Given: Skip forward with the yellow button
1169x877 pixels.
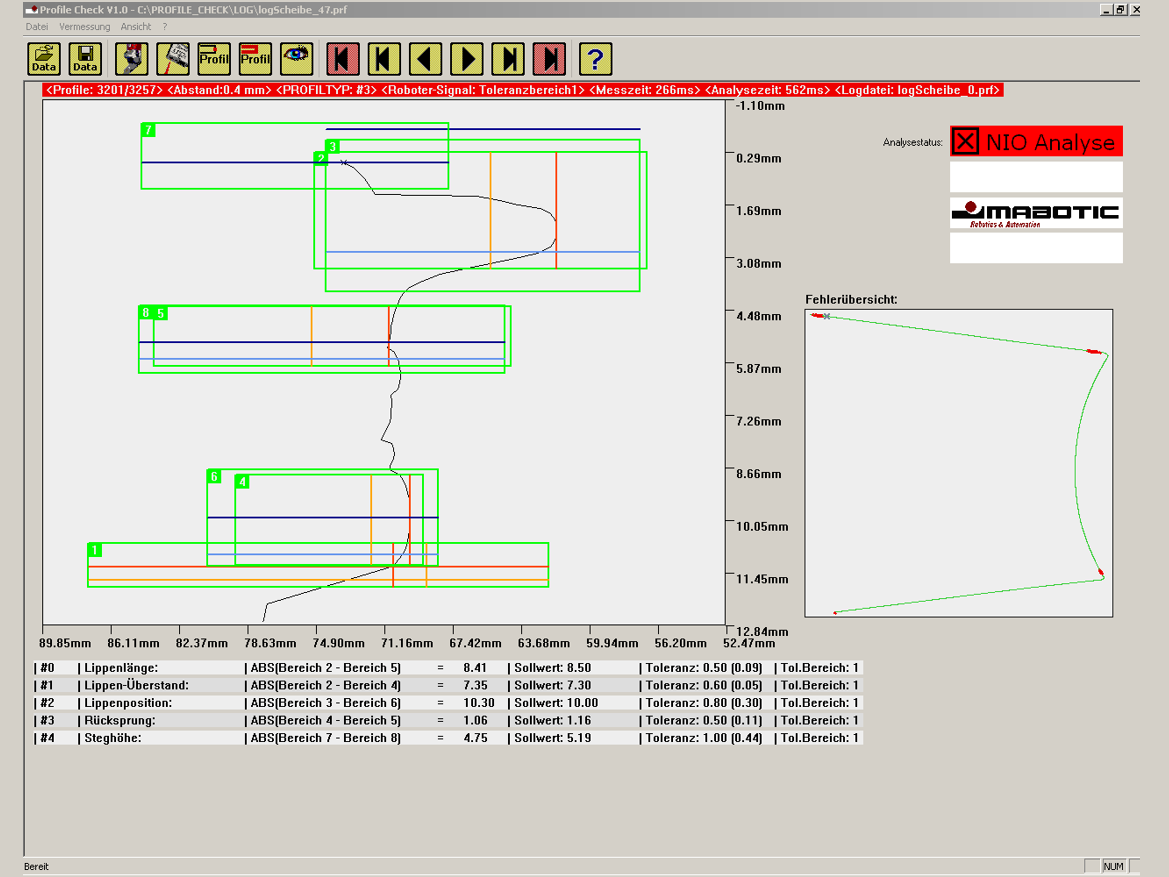Looking at the screenshot, I should (x=508, y=59).
